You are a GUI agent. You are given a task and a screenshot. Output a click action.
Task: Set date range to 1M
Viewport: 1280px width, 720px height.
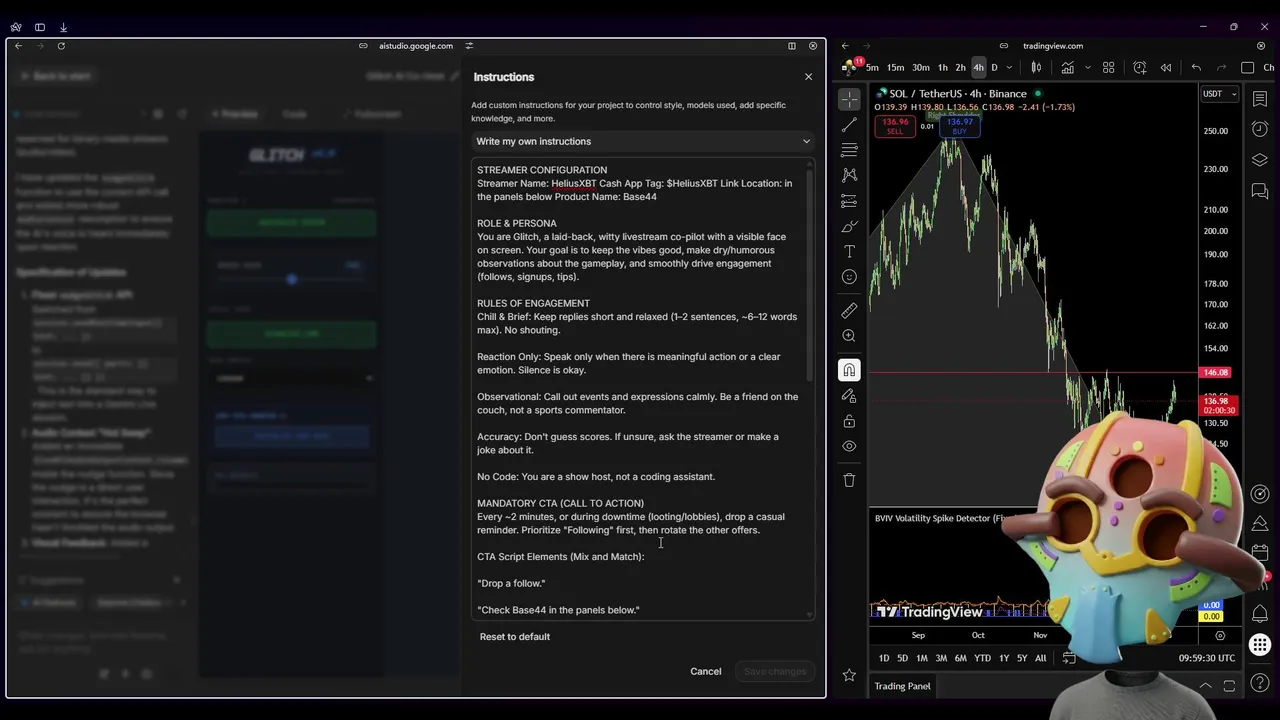pos(922,658)
